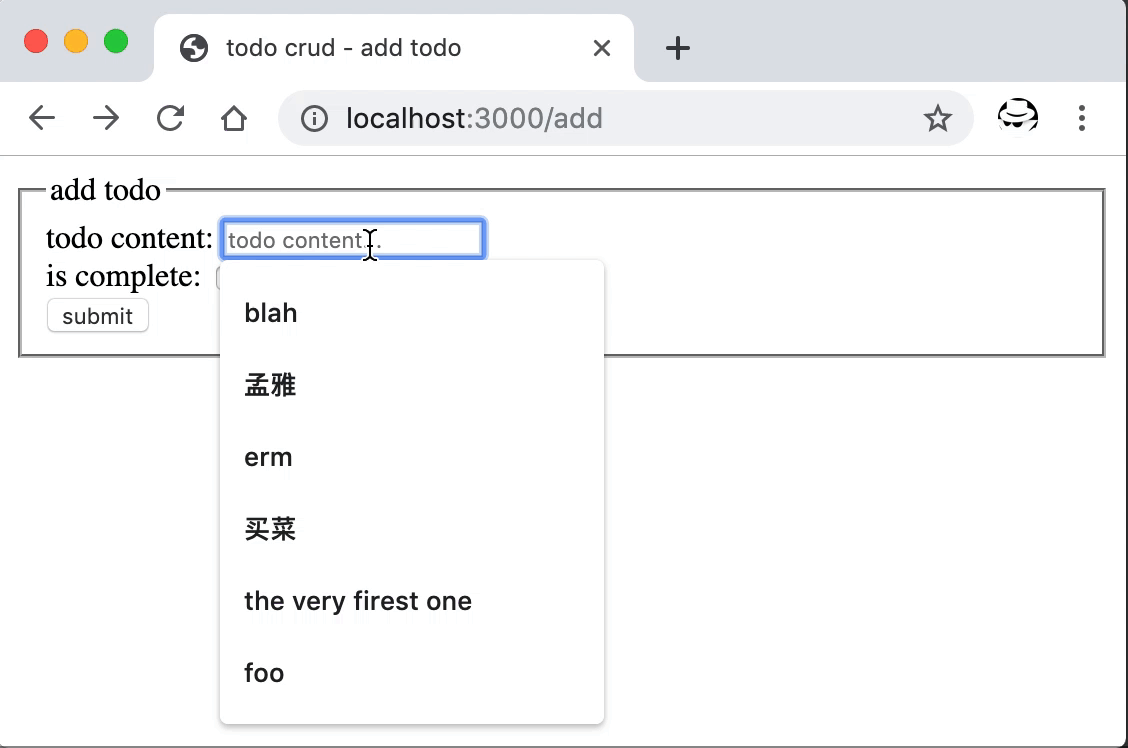Screen dimensions: 1128x748
Task: Open the Chrome three-dot menu
Action: pos(1081,119)
